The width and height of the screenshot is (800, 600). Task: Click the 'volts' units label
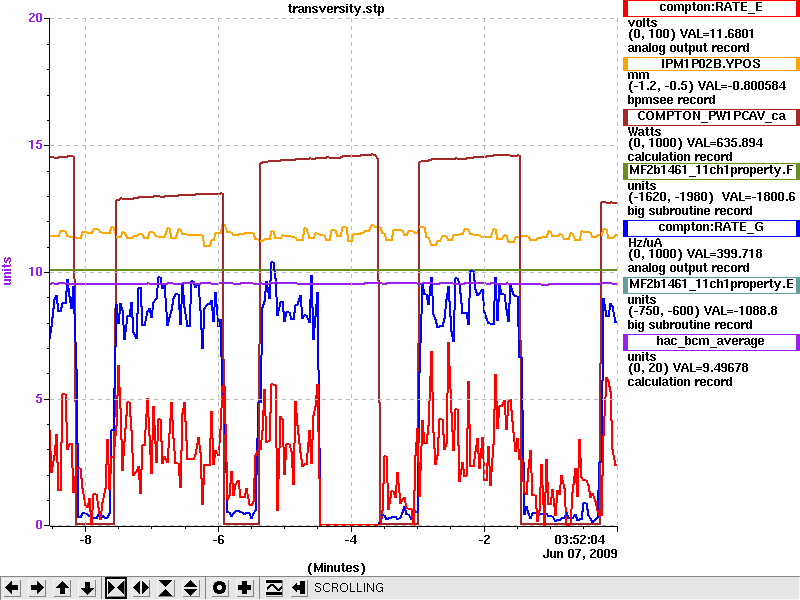(x=642, y=23)
